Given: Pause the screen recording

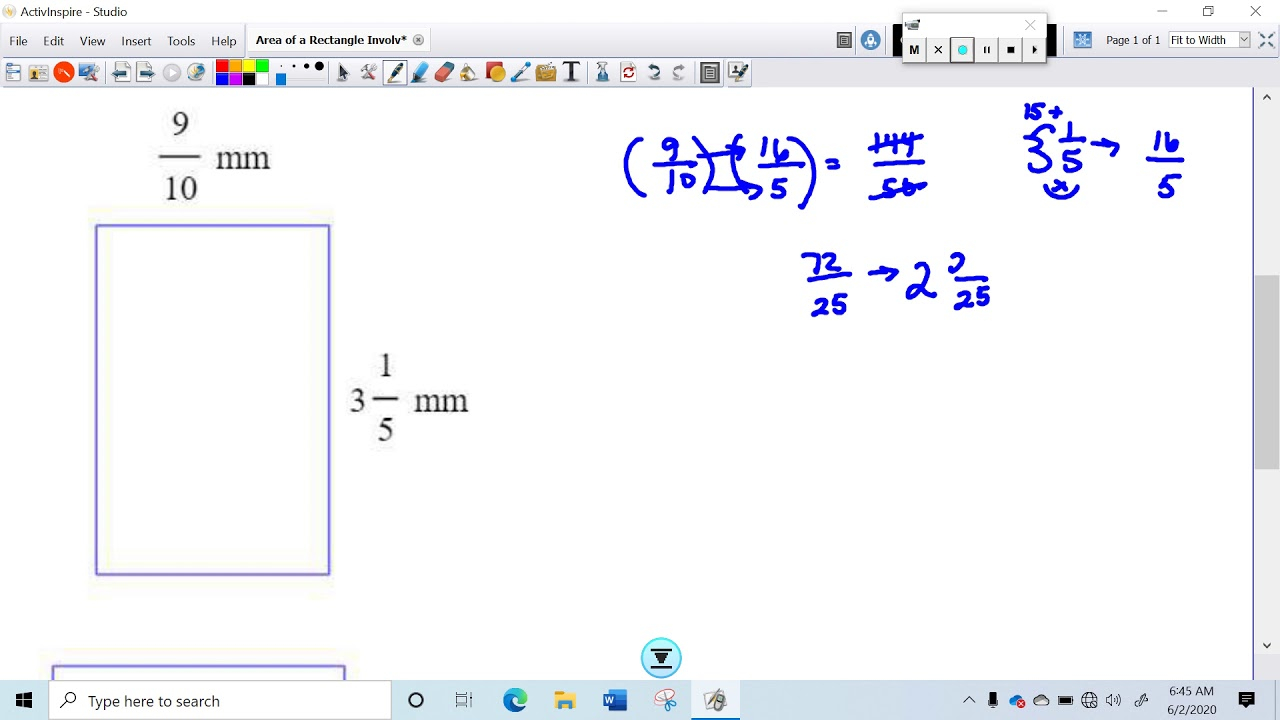Looking at the screenshot, I should click(x=986, y=49).
